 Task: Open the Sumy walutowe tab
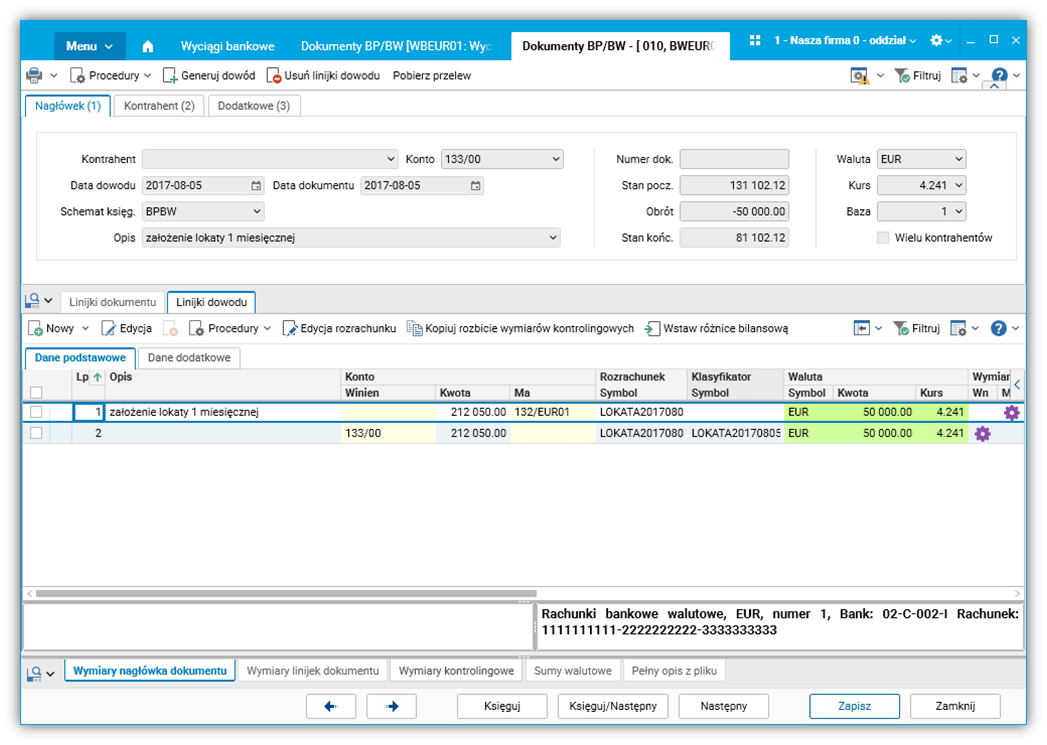click(572, 670)
